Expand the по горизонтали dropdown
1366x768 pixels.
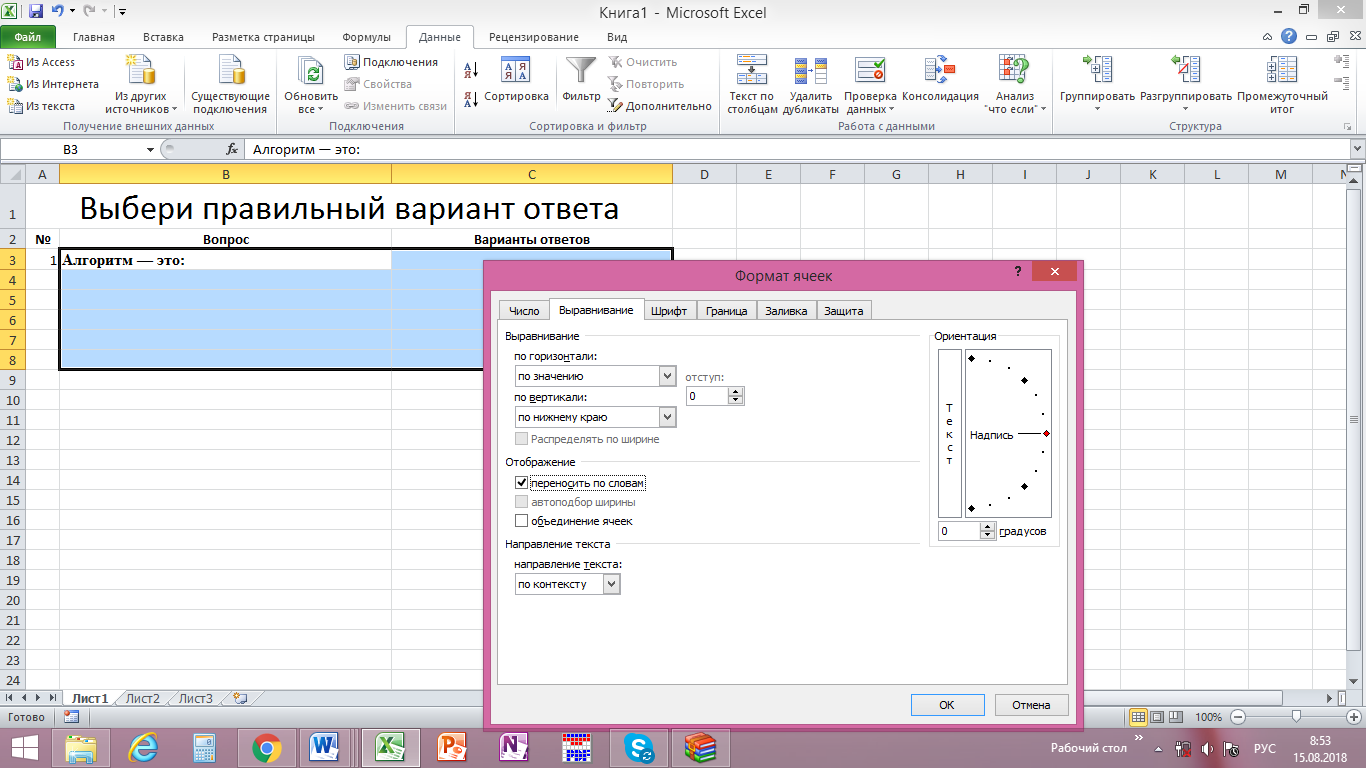[668, 376]
